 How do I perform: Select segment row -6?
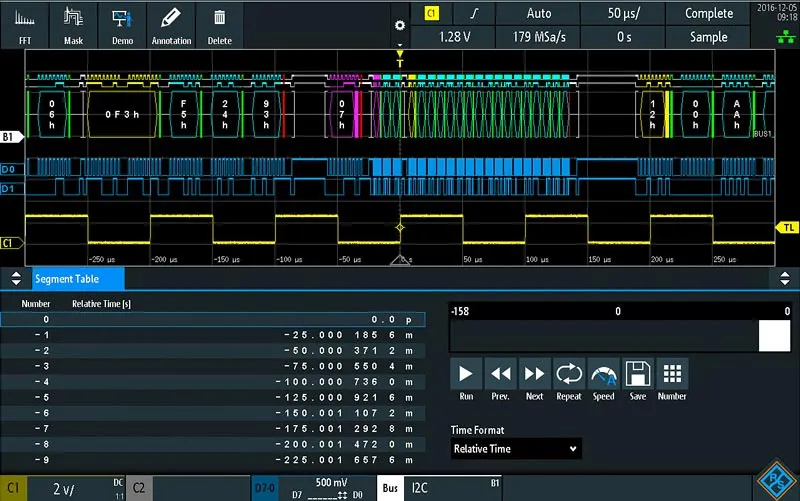(x=213, y=413)
